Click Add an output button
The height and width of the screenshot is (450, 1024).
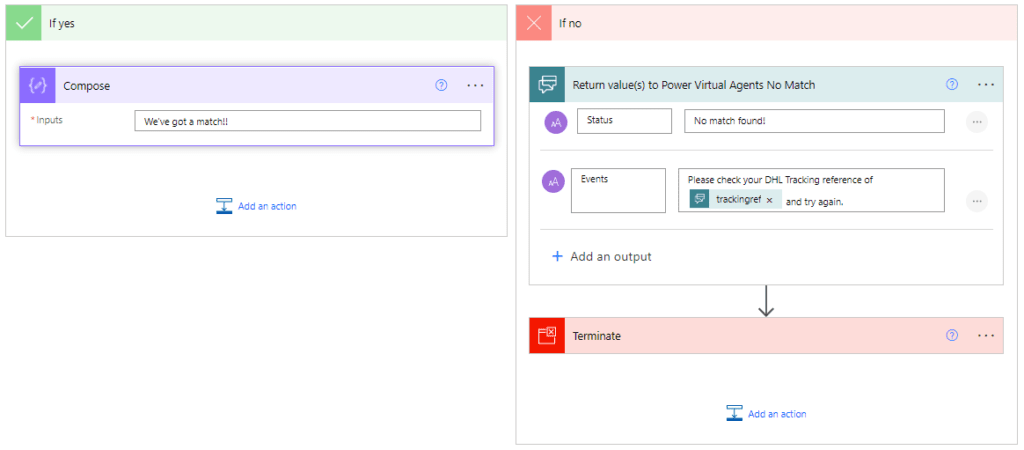pos(601,257)
